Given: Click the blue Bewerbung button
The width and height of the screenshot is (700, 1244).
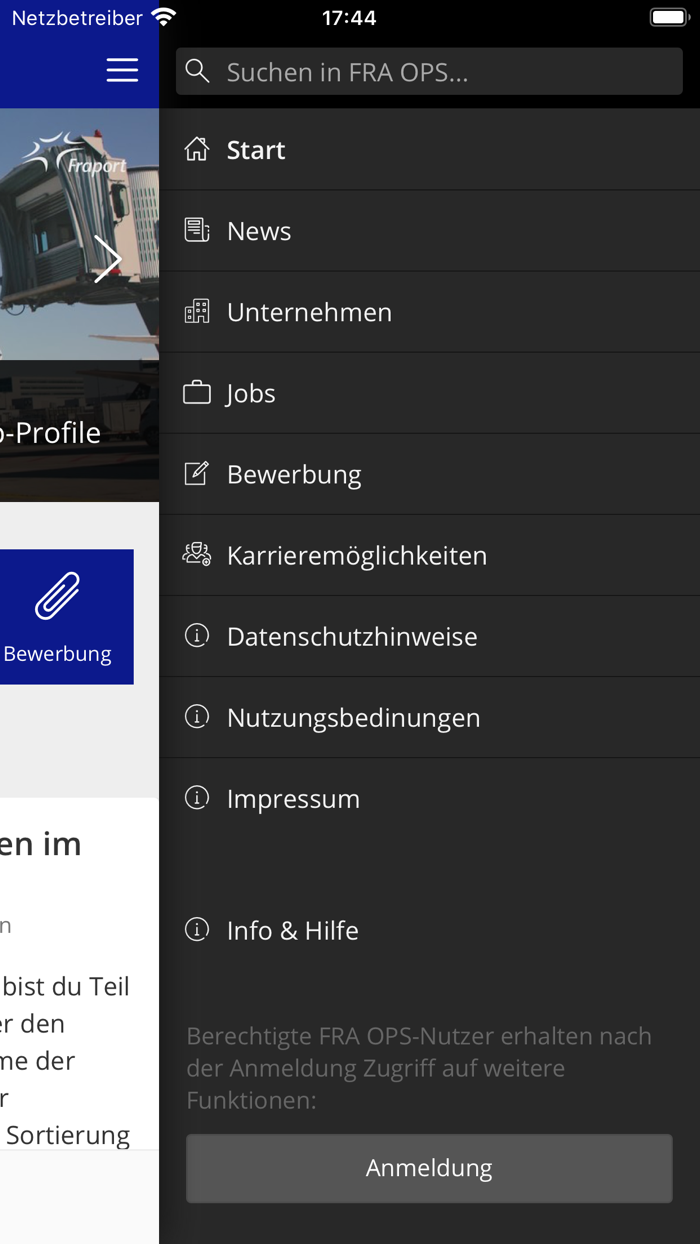Looking at the screenshot, I should (x=60, y=617).
